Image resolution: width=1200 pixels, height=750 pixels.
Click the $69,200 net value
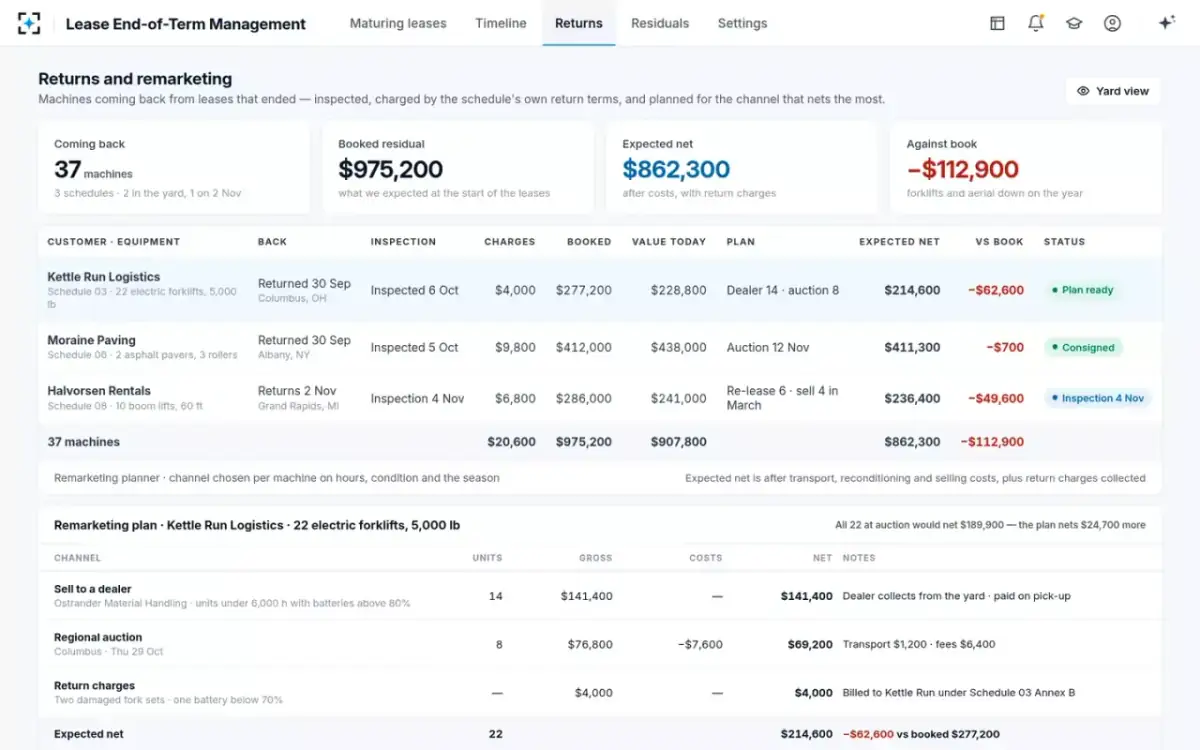[809, 644]
